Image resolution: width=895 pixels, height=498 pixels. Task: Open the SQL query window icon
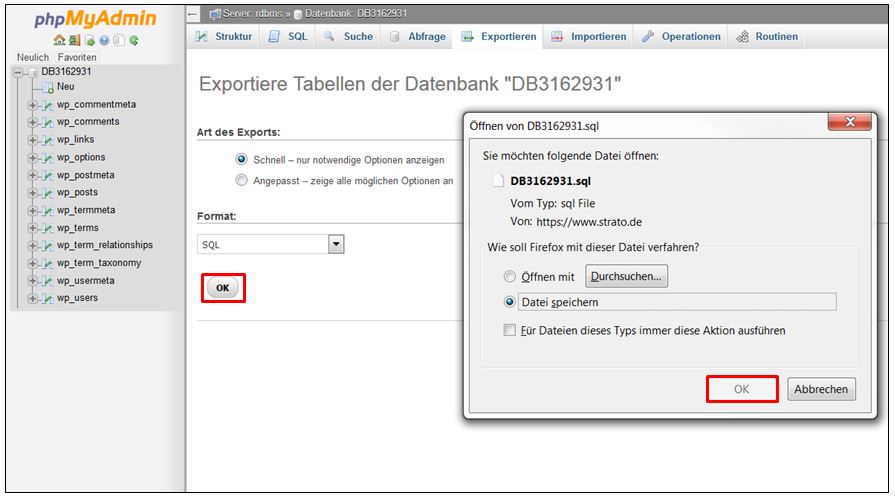[x=90, y=40]
